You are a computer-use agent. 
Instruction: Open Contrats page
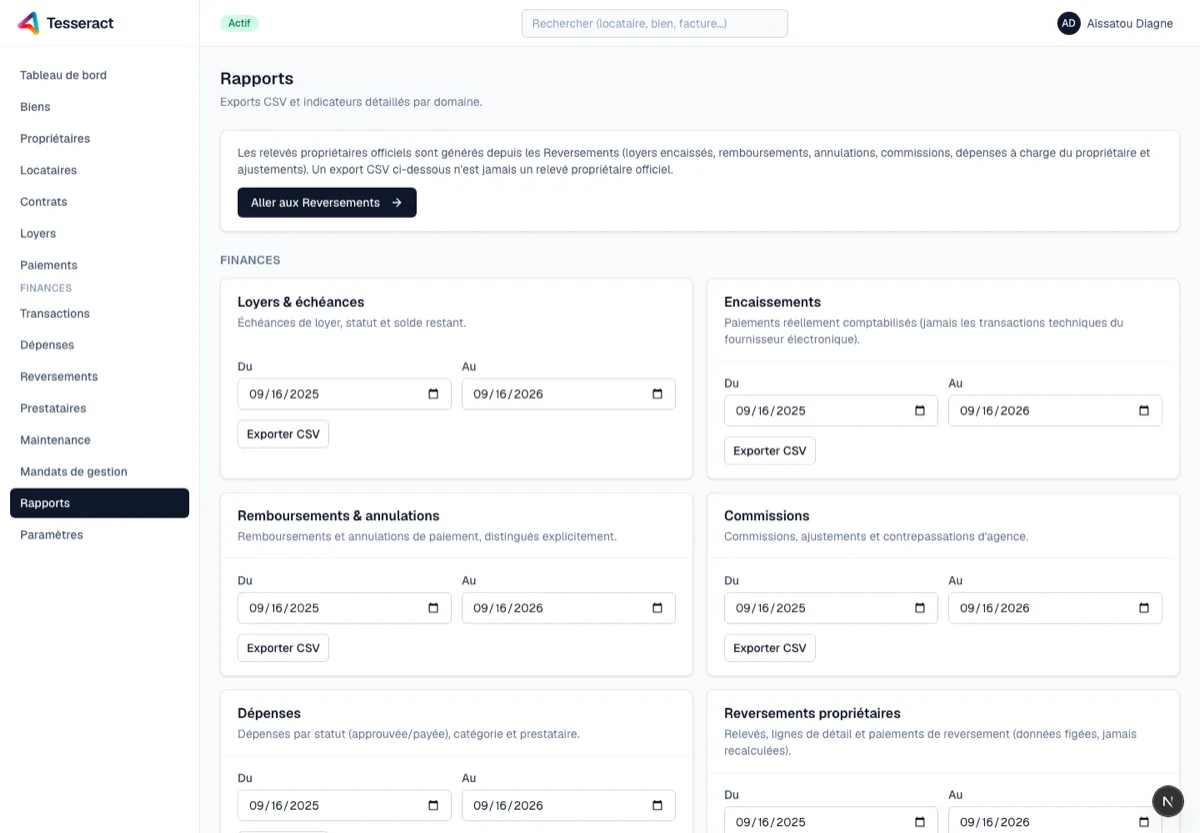coord(99,202)
